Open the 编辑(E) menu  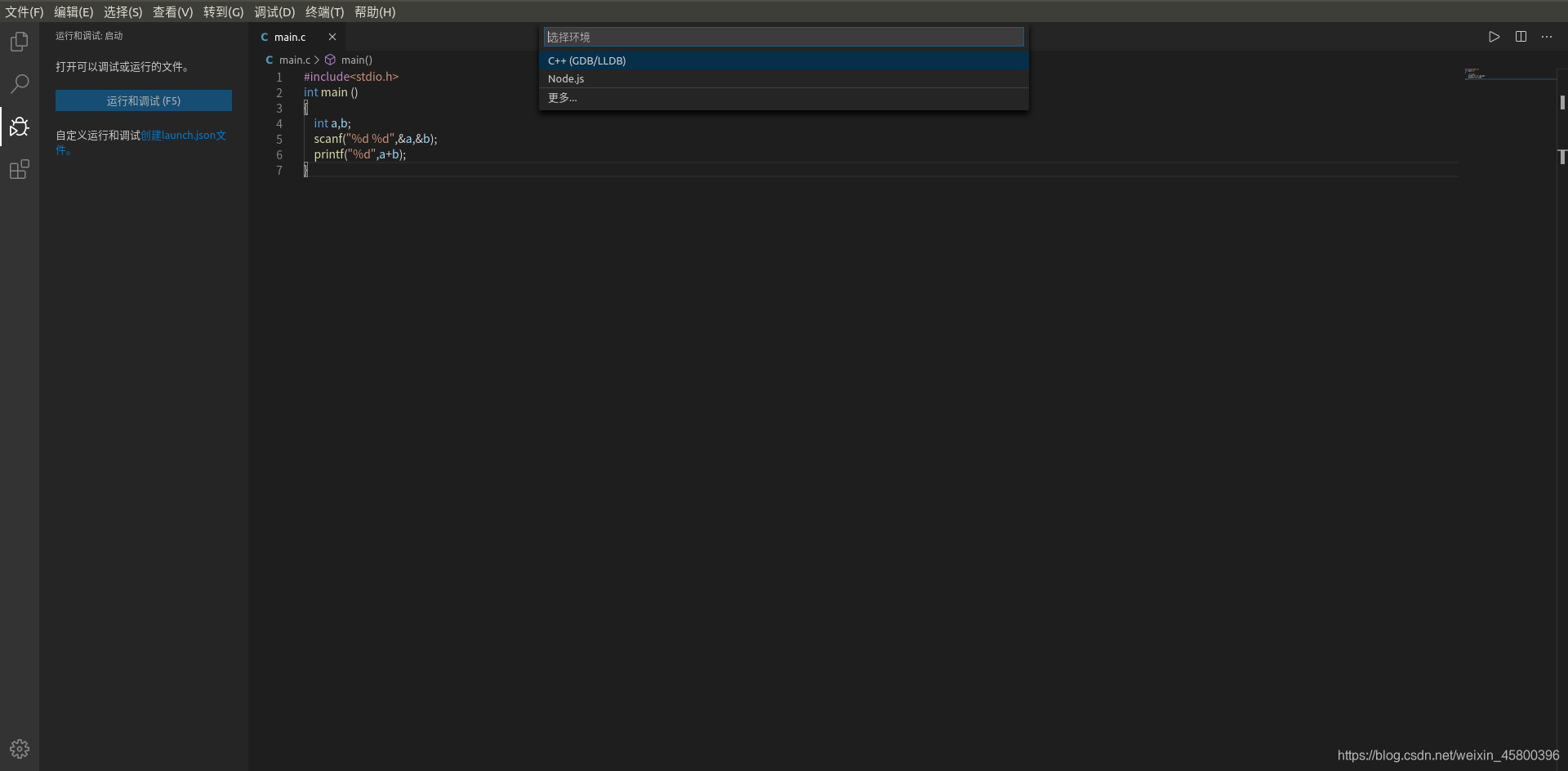[73, 11]
